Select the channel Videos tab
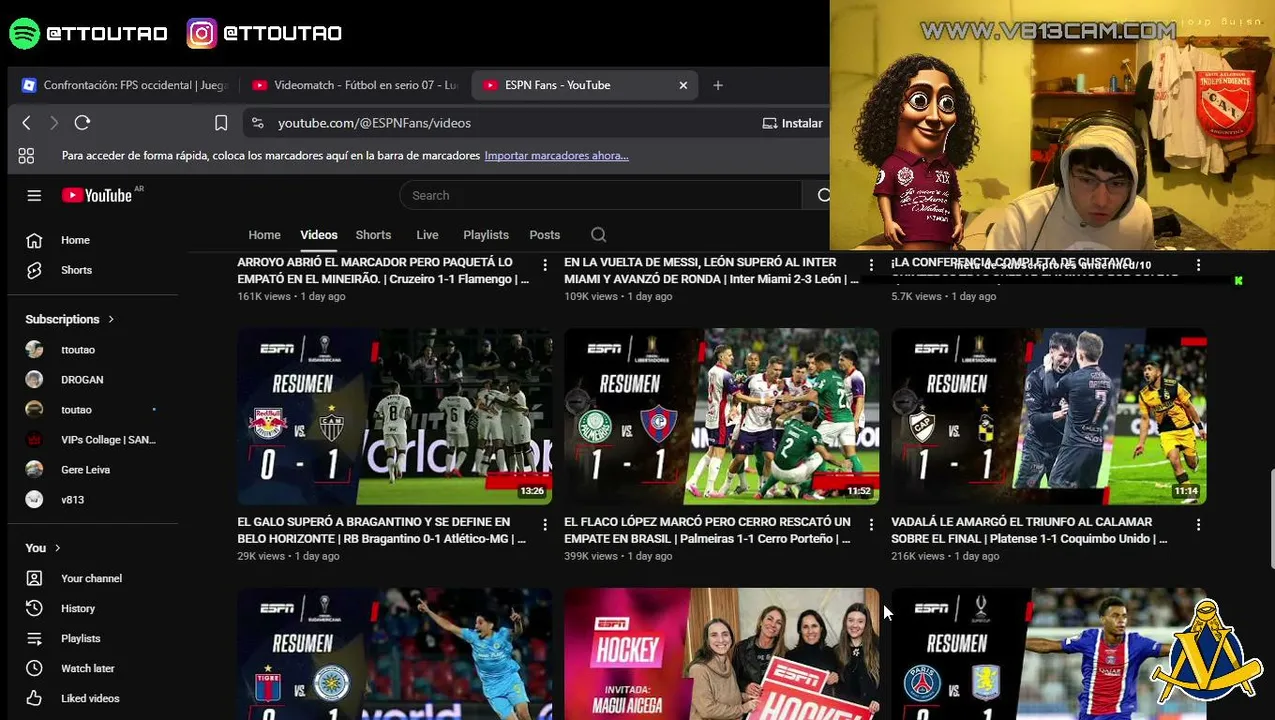The width and height of the screenshot is (1275, 720). point(319,235)
